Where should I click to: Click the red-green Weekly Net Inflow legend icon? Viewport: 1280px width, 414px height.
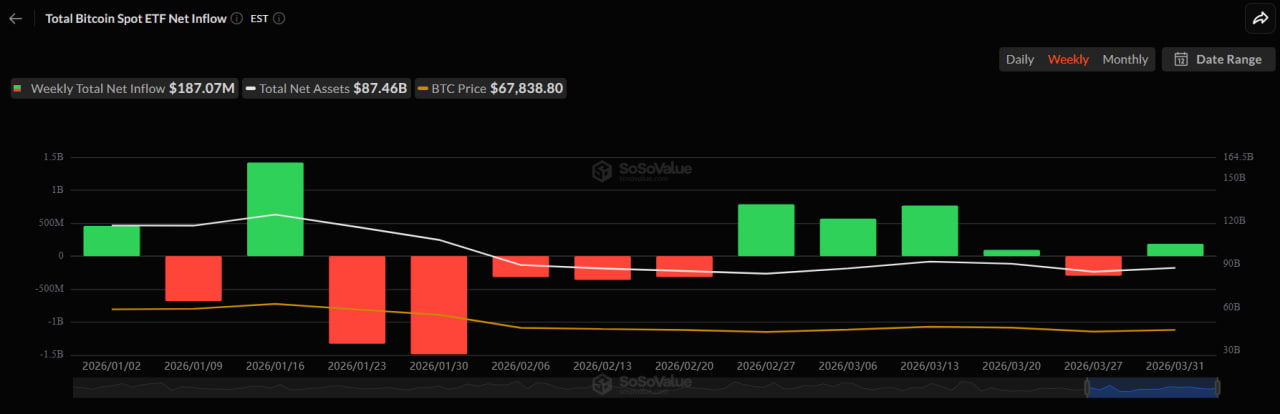18,89
